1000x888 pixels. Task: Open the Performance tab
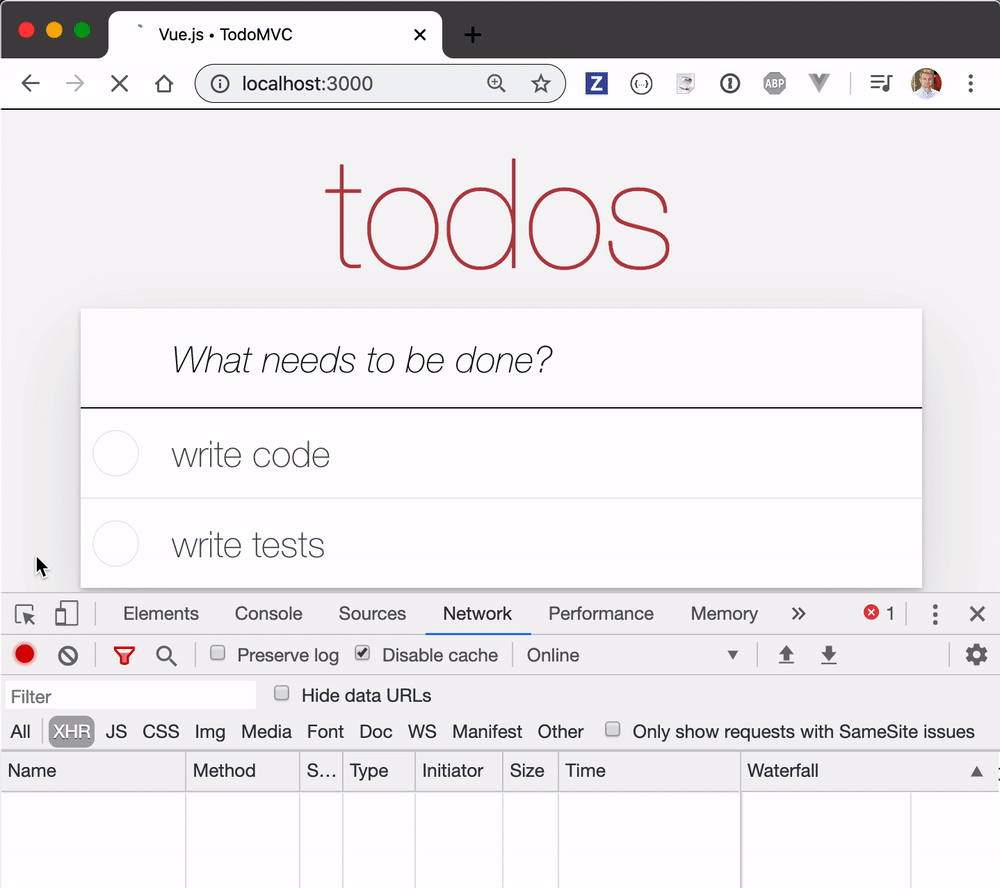(x=601, y=614)
